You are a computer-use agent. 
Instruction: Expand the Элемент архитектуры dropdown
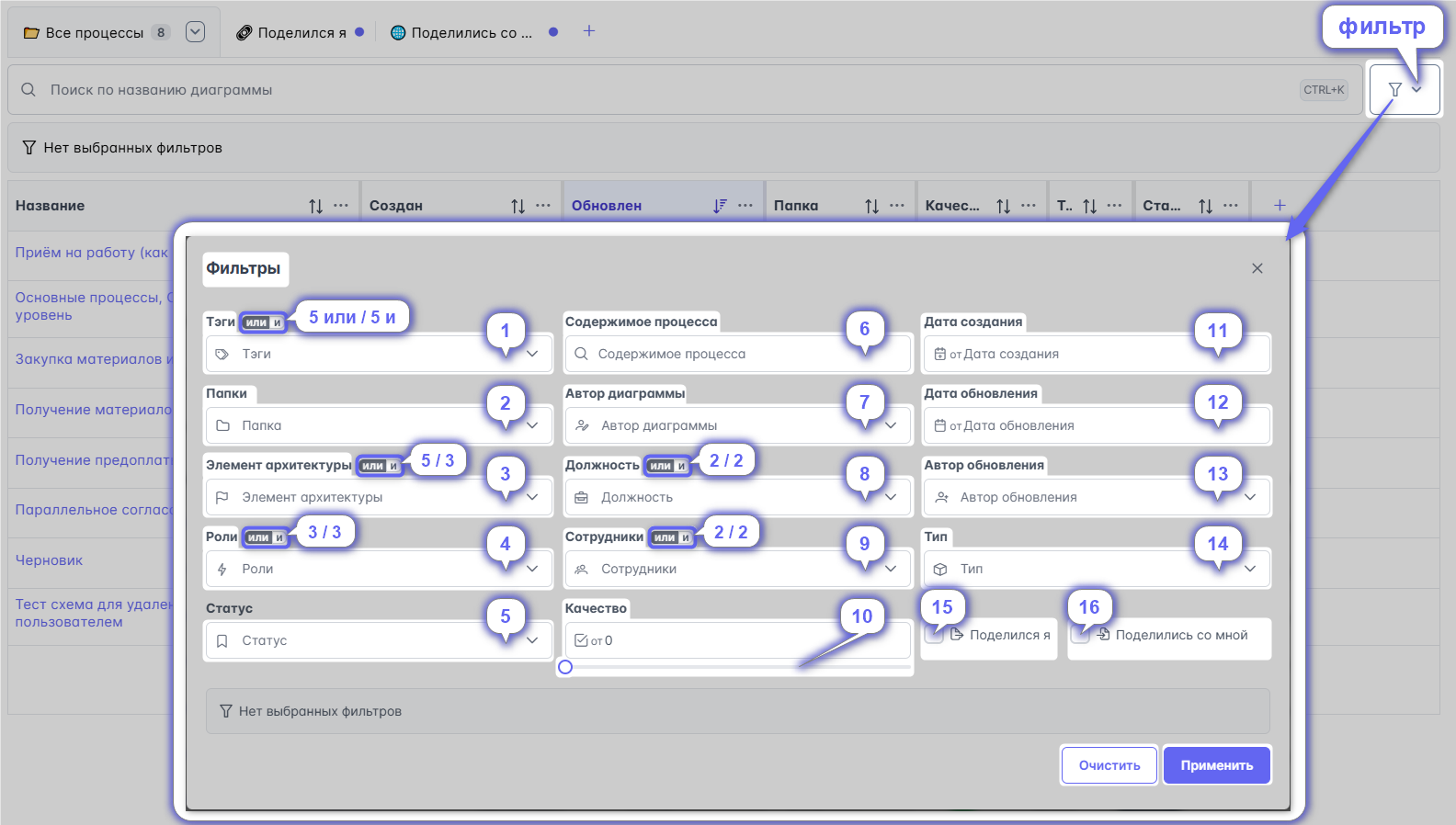(532, 497)
